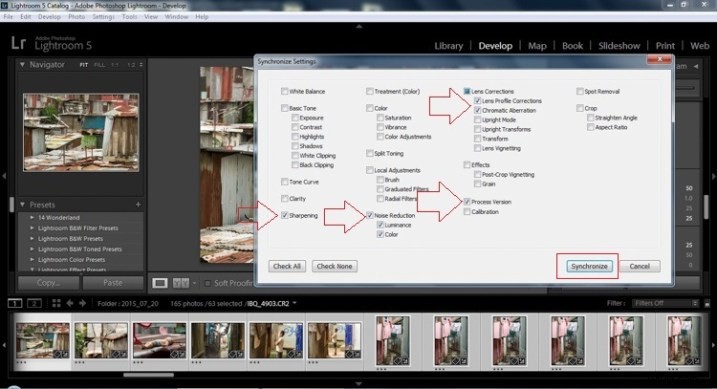Toggle the Soft Proofing checkbox
Viewport: 717px width, 389px height.
(207, 283)
